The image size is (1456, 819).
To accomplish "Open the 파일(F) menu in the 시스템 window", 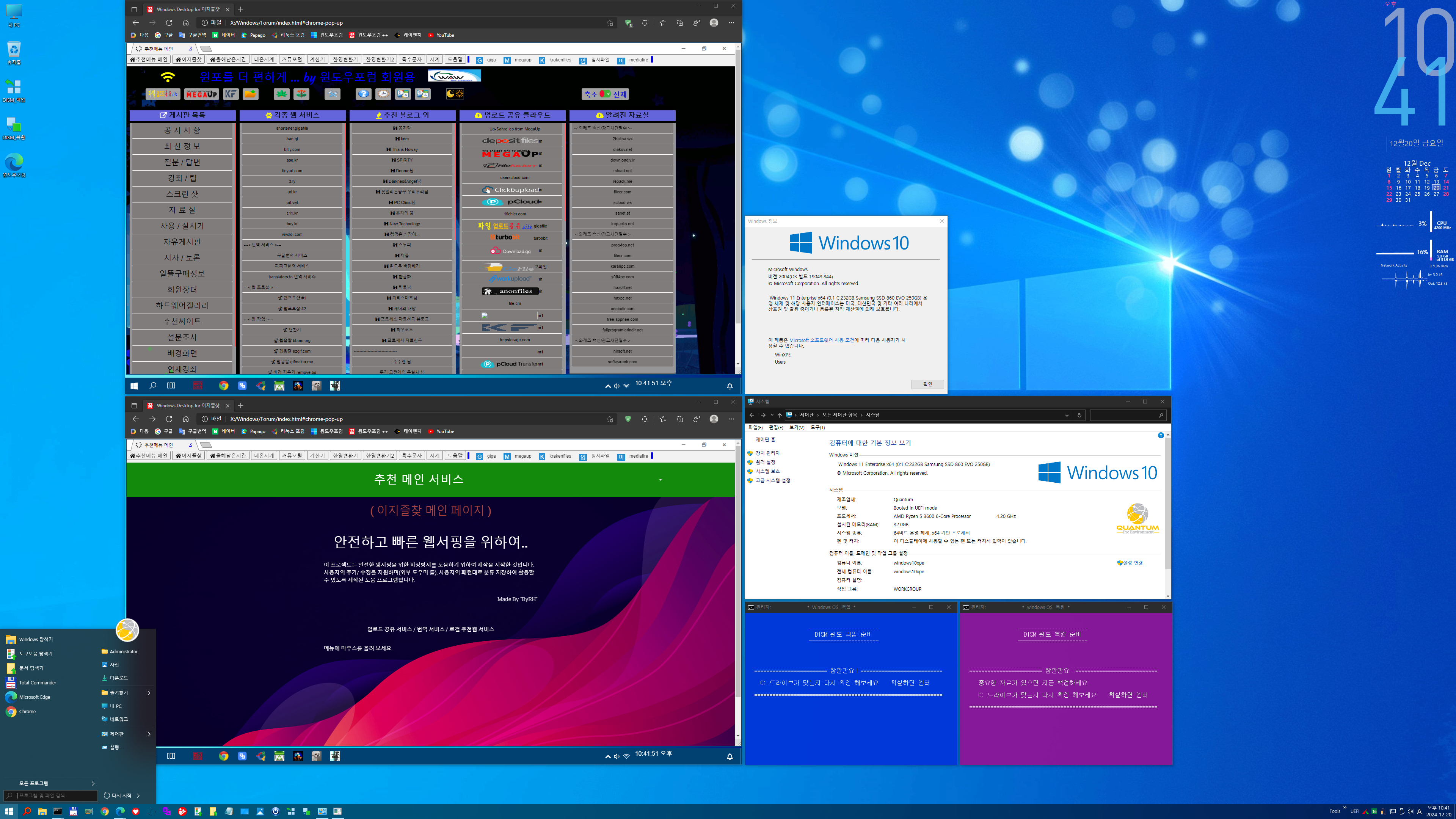I will [755, 427].
